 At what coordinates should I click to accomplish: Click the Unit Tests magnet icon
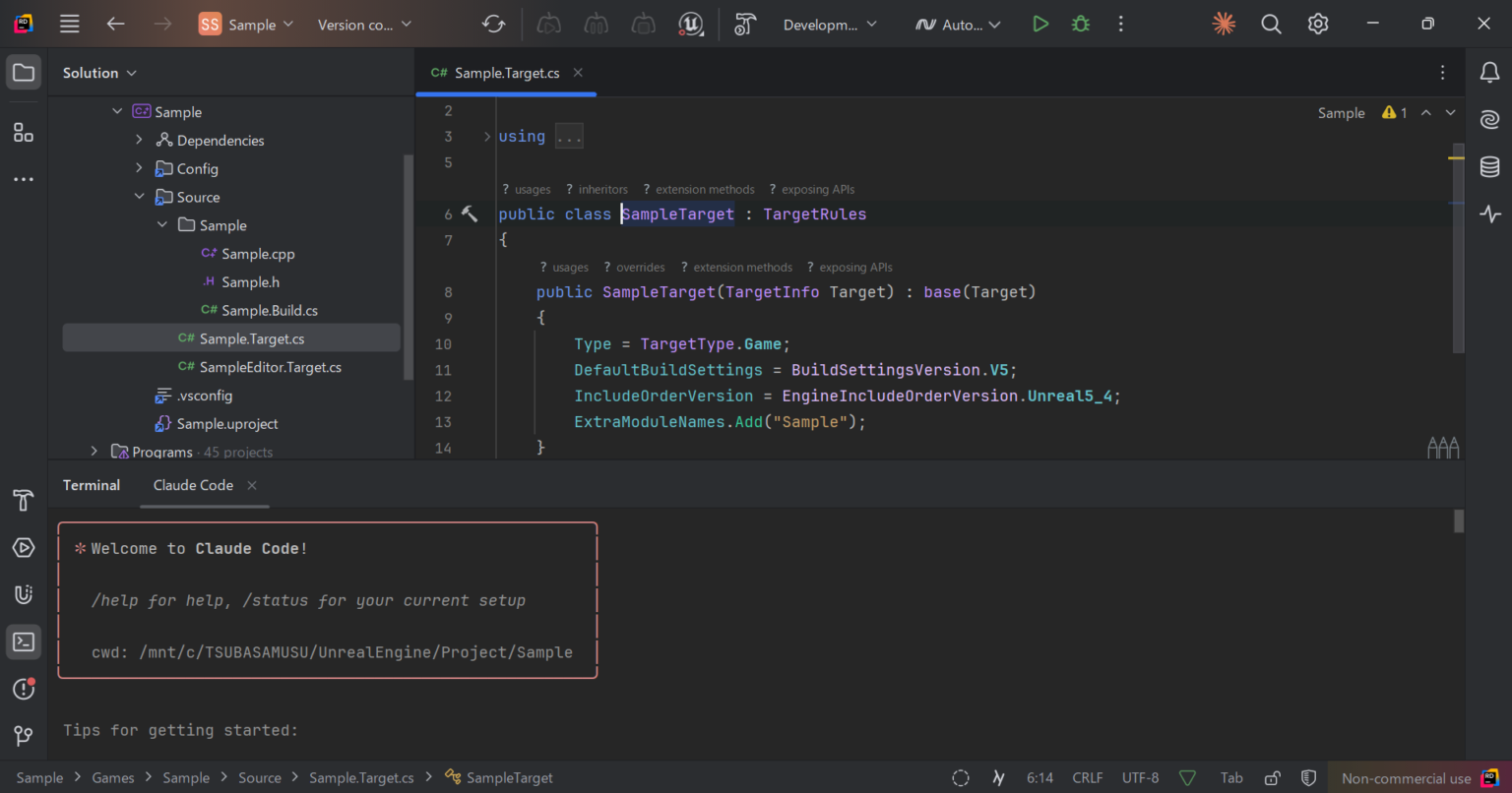coord(24,594)
